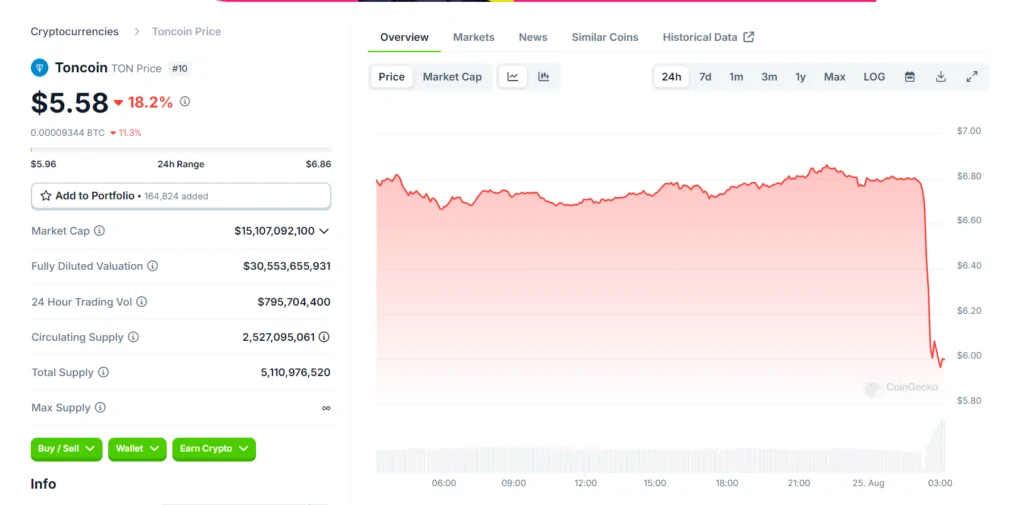Viewport: 1024px width, 505px height.
Task: Click Add to Portfolio button
Action: pos(181,196)
